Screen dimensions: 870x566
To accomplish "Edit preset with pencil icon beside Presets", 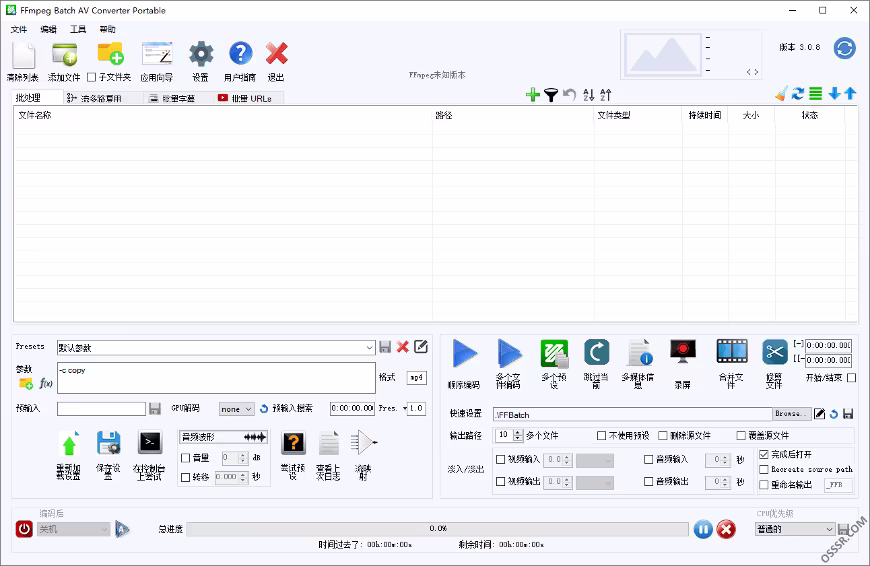I will 421,347.
